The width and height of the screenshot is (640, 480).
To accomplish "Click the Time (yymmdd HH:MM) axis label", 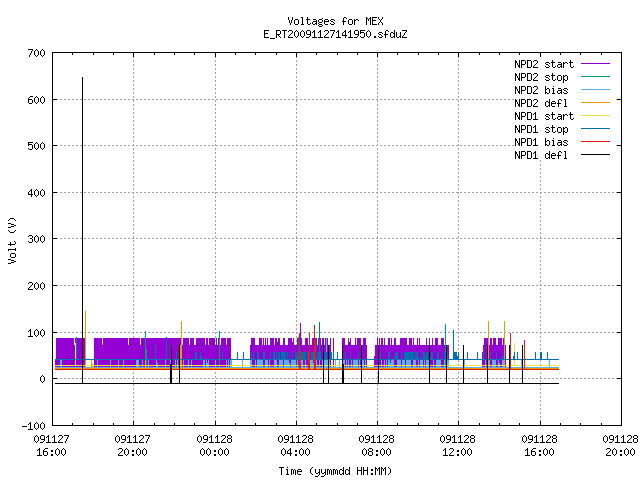I will 335,471.
